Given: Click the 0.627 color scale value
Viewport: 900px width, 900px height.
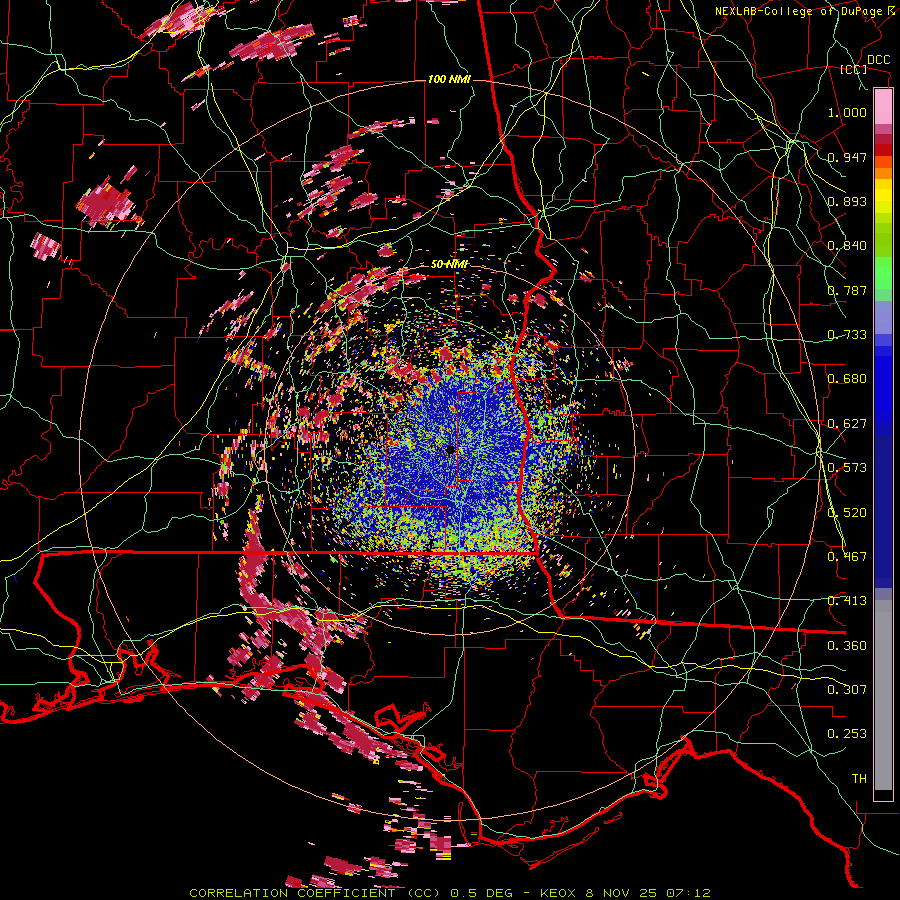Looking at the screenshot, I should click(x=847, y=424).
